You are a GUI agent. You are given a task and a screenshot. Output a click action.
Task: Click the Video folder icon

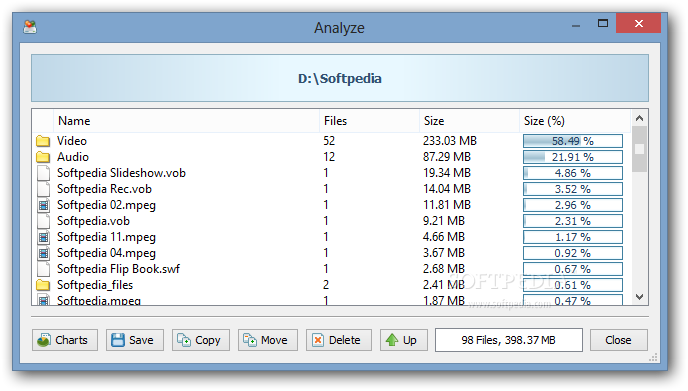pos(43,141)
